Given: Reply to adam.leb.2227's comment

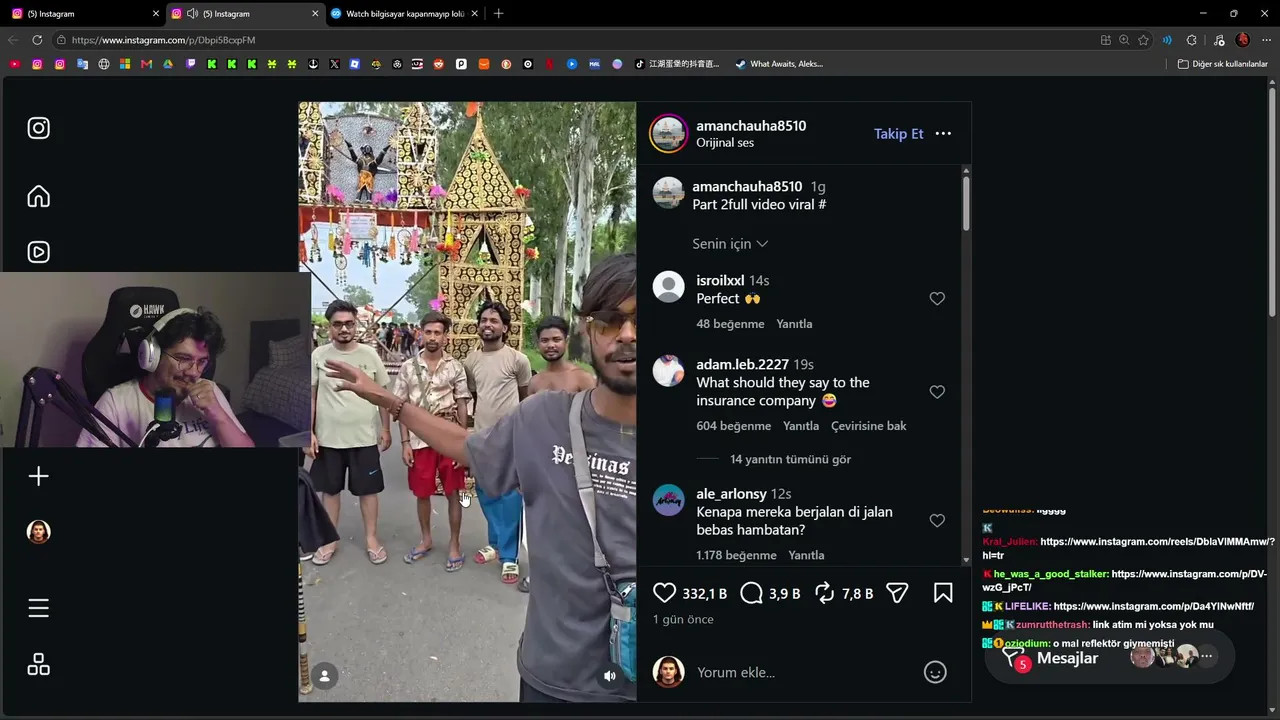Looking at the screenshot, I should click(801, 426).
